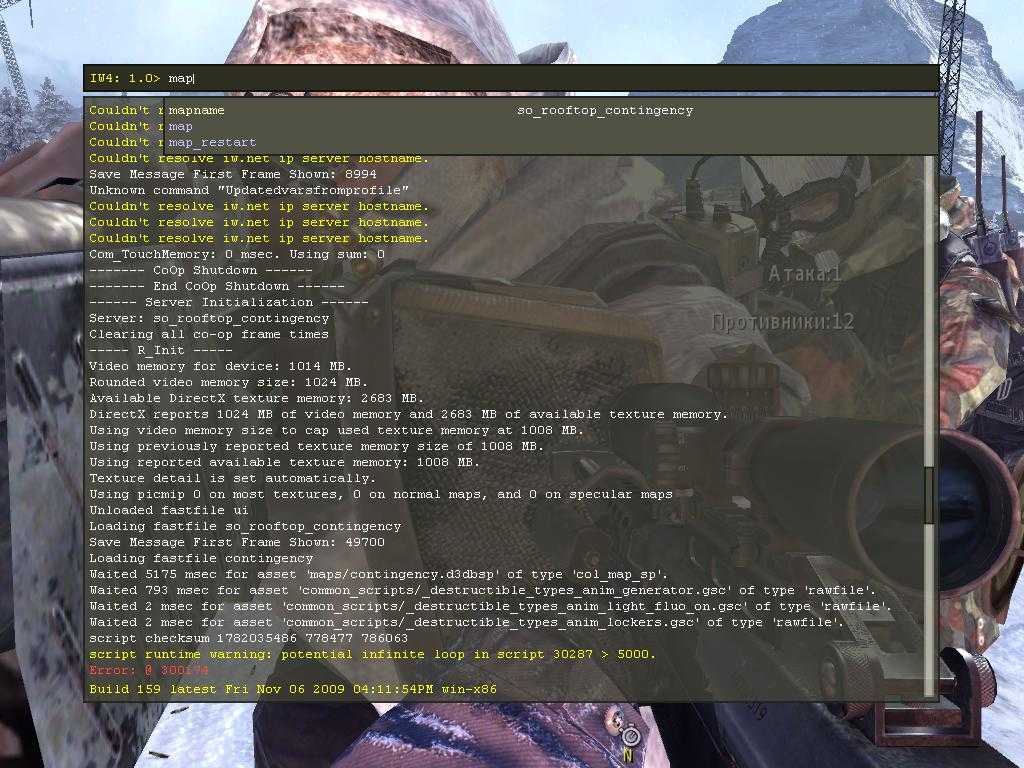Click the "Using video memory size to cap" line
Viewport: 1024px width, 768px height.
tap(337, 430)
